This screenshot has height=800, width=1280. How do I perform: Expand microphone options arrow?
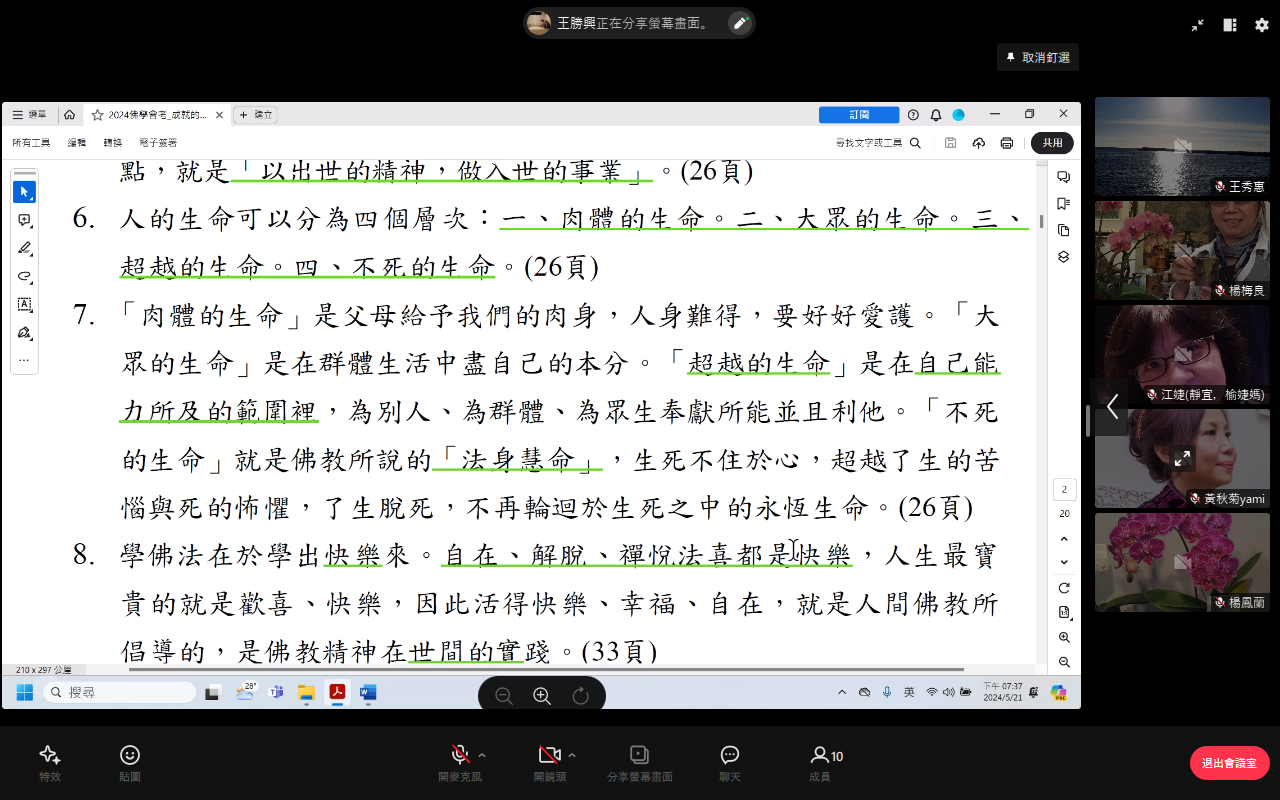point(482,755)
